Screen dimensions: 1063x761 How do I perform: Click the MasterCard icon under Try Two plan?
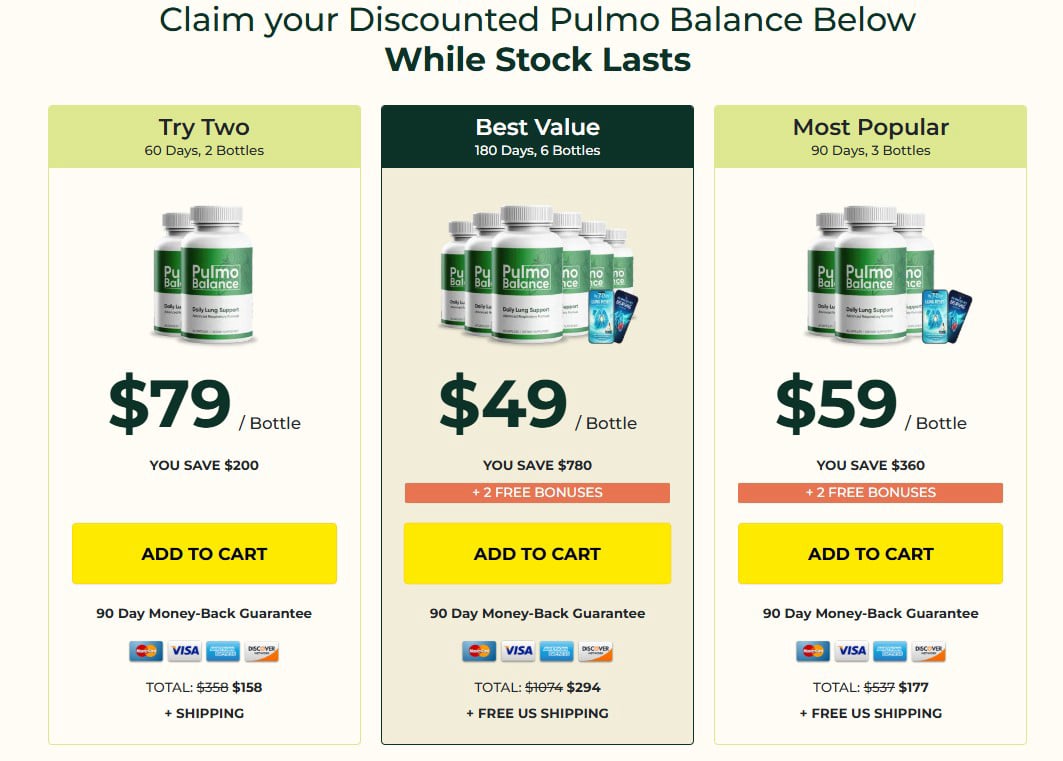pyautogui.click(x=145, y=650)
